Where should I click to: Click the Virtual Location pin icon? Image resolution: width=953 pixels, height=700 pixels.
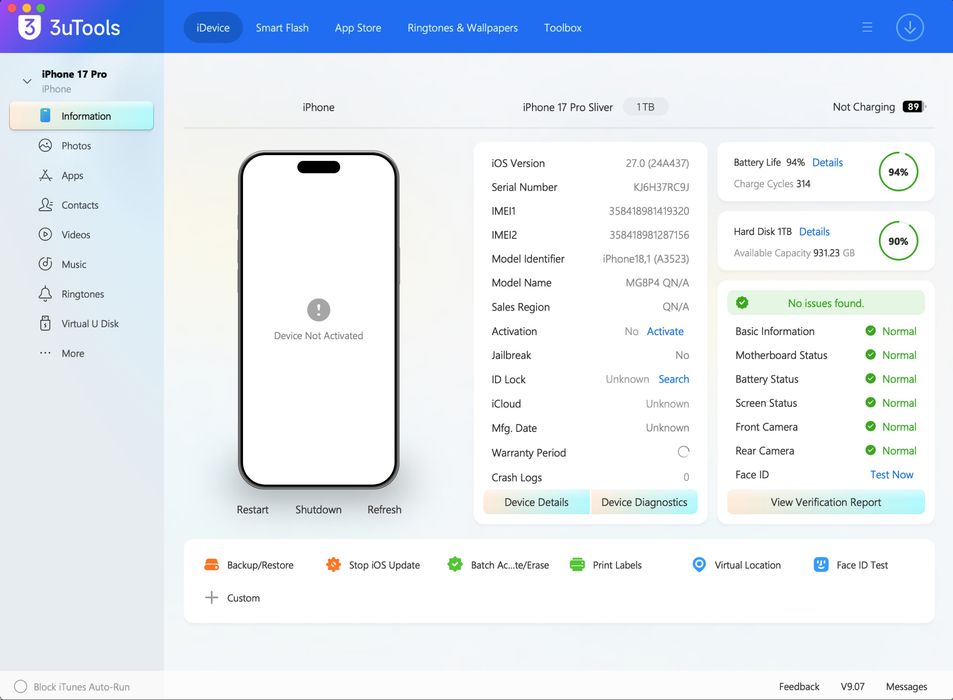699,564
